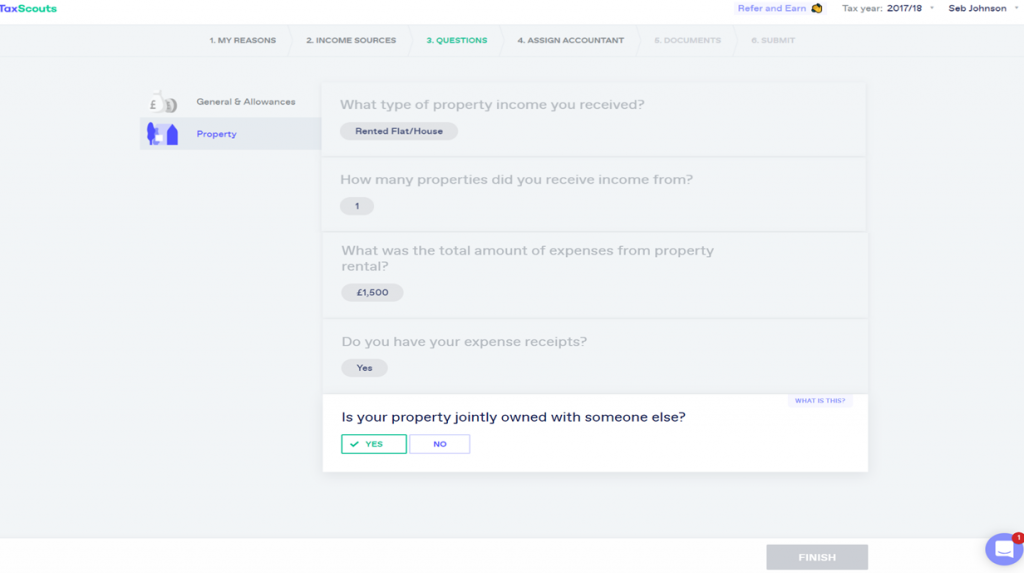Open the WHAT IS THIS? help link
This screenshot has height=573, width=1024.
click(x=820, y=401)
